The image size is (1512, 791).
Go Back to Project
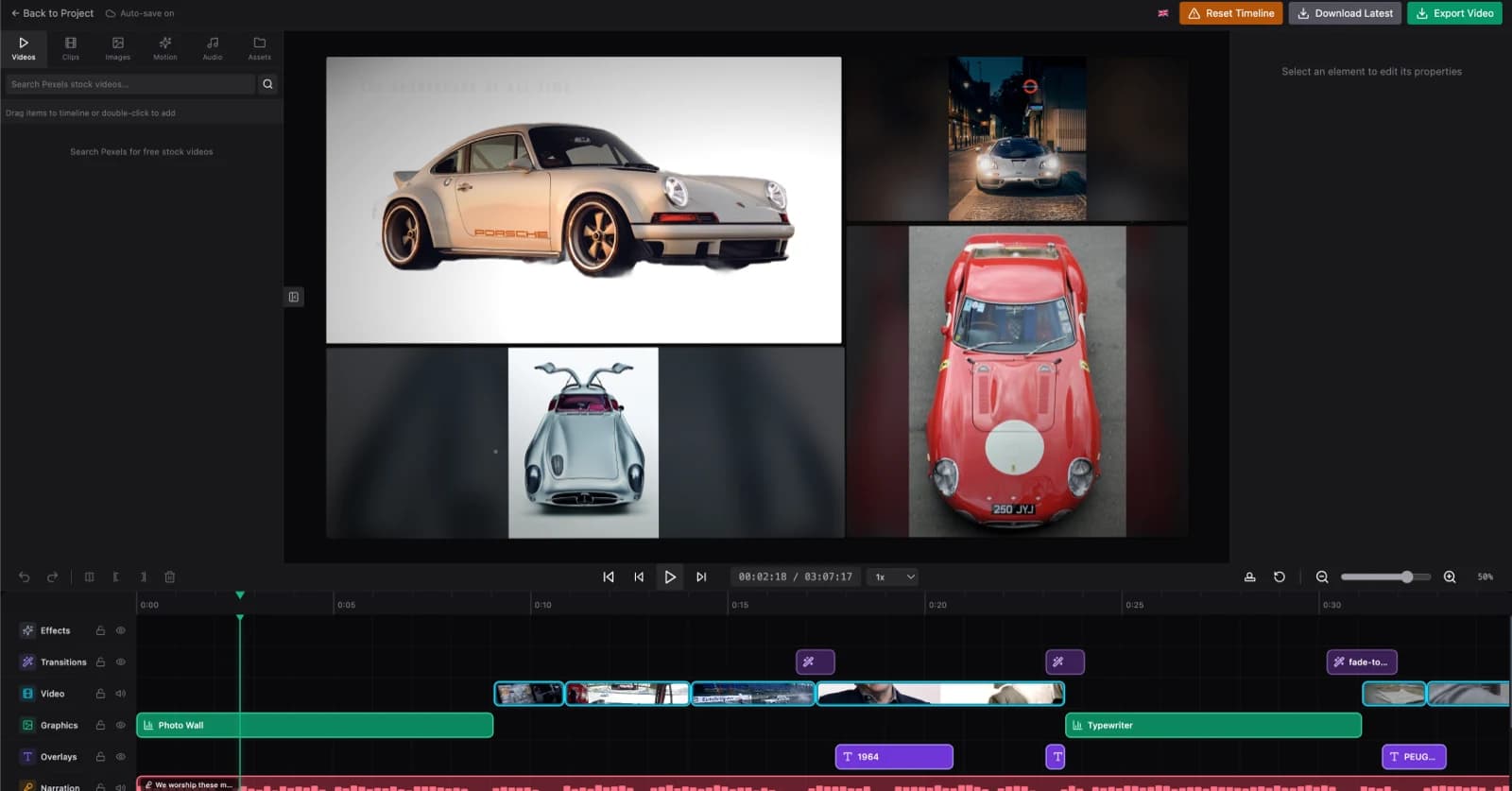pyautogui.click(x=52, y=13)
